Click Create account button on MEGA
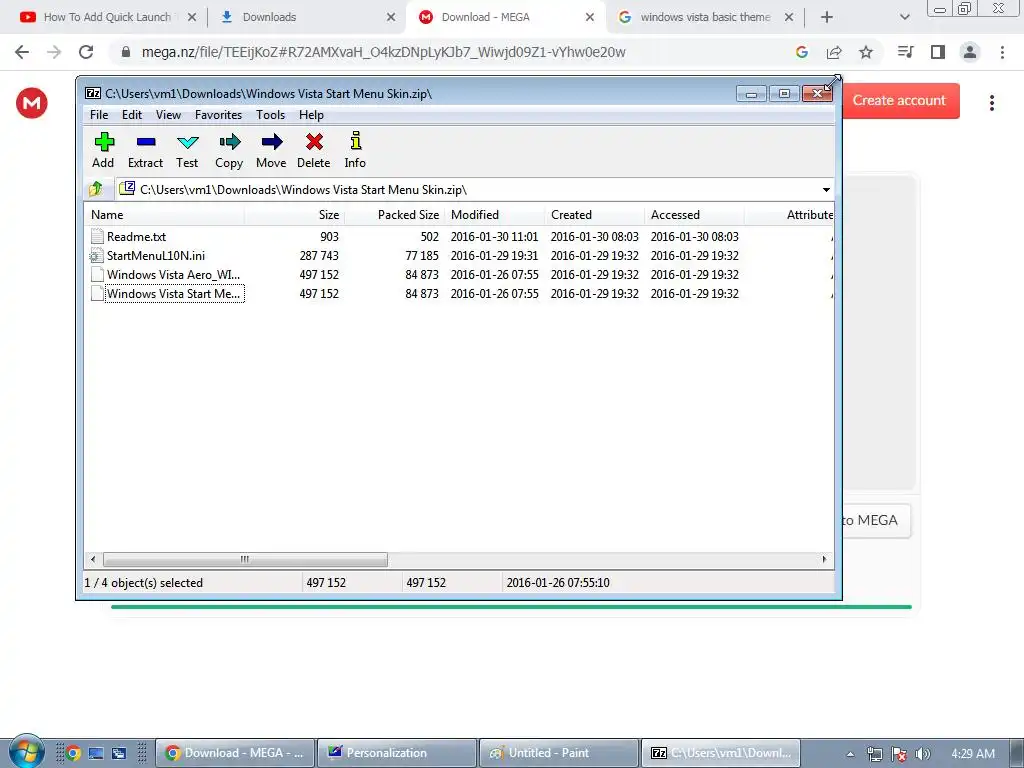 coord(901,101)
